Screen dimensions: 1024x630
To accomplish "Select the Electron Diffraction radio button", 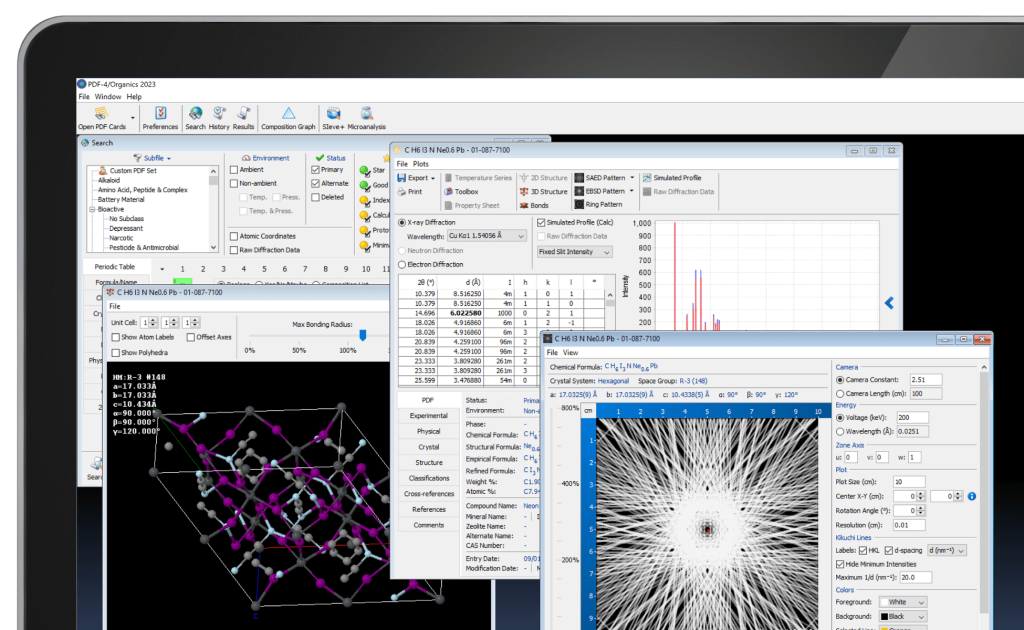I will [402, 264].
